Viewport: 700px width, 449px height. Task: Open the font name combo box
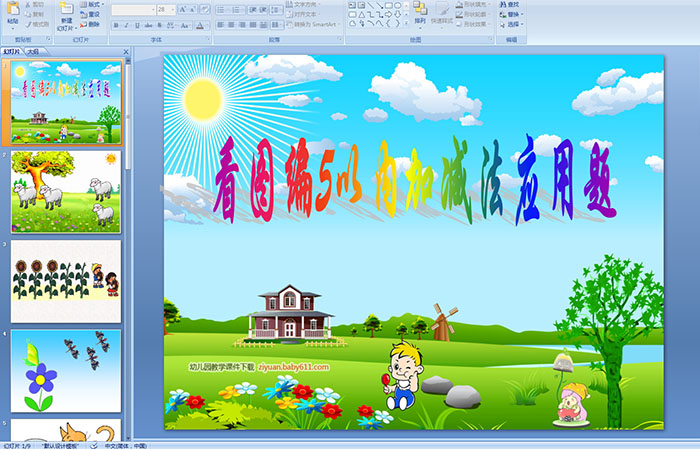tap(133, 10)
